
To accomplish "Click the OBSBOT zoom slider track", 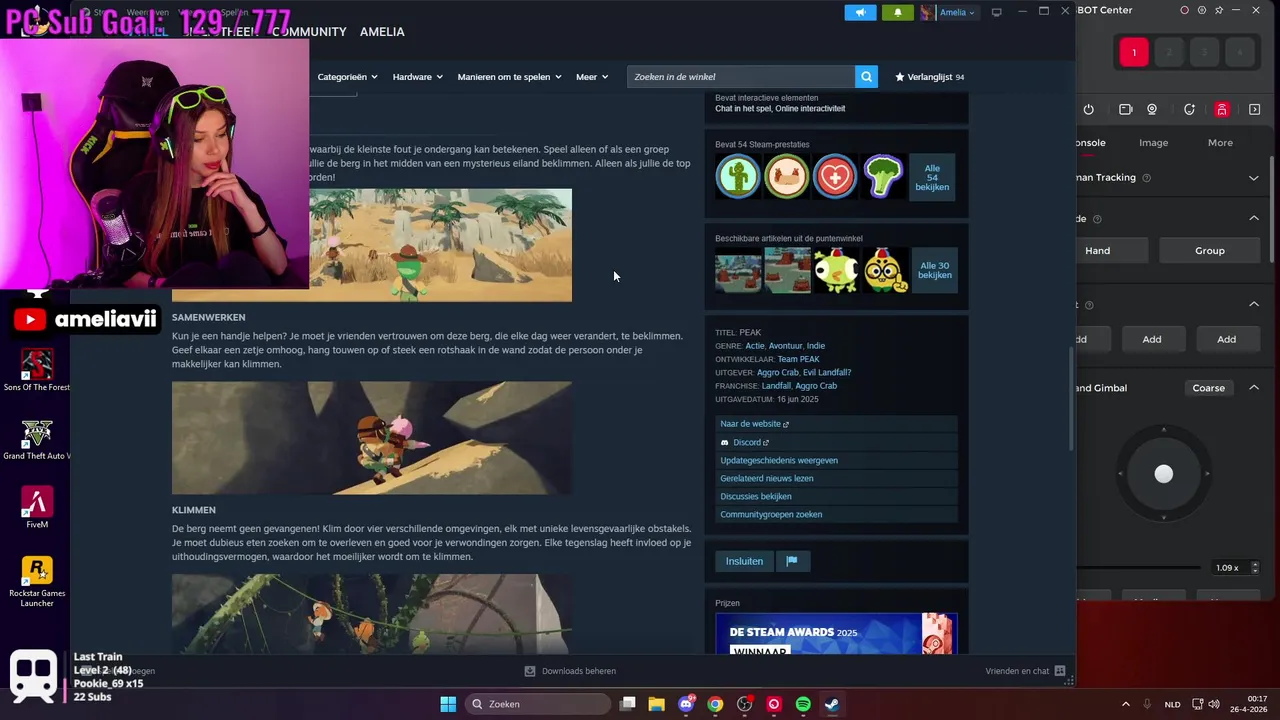I will [1140, 568].
